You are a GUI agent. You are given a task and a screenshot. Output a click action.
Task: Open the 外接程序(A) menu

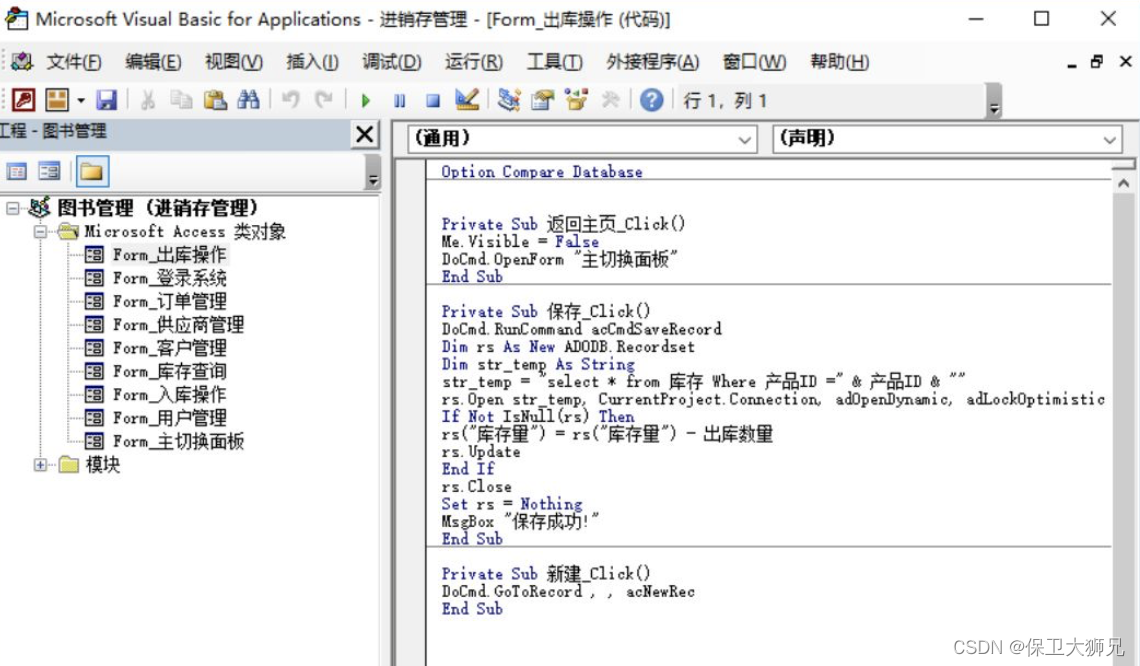[x=653, y=63]
